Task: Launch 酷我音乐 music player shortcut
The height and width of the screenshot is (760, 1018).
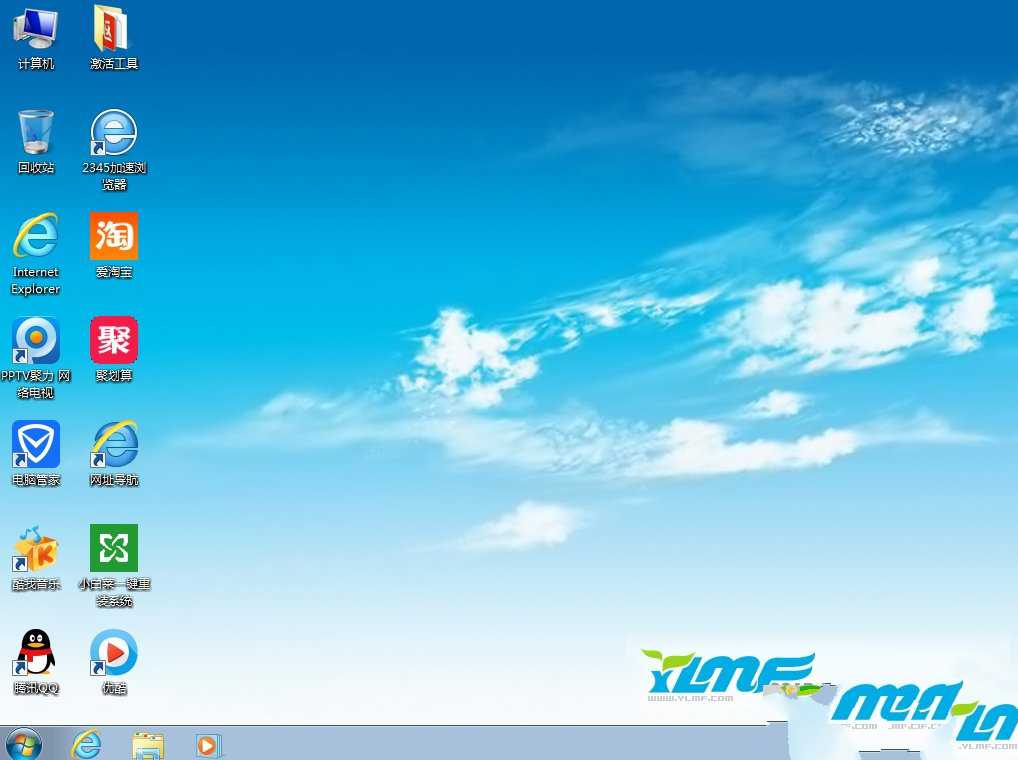Action: click(x=35, y=549)
